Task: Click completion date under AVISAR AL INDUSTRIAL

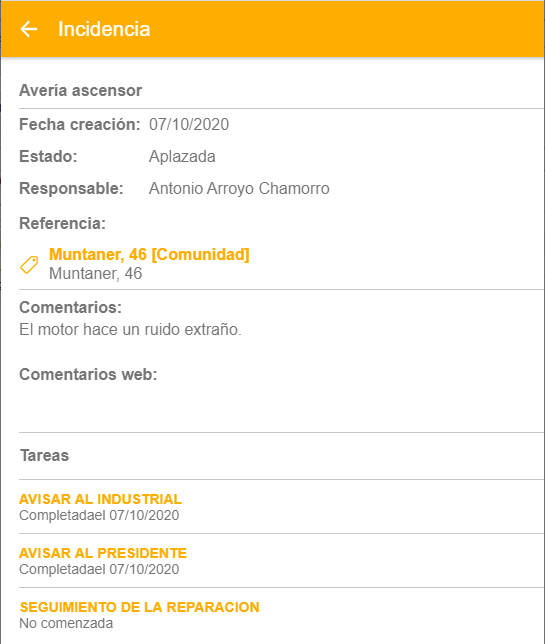Action: click(x=99, y=515)
